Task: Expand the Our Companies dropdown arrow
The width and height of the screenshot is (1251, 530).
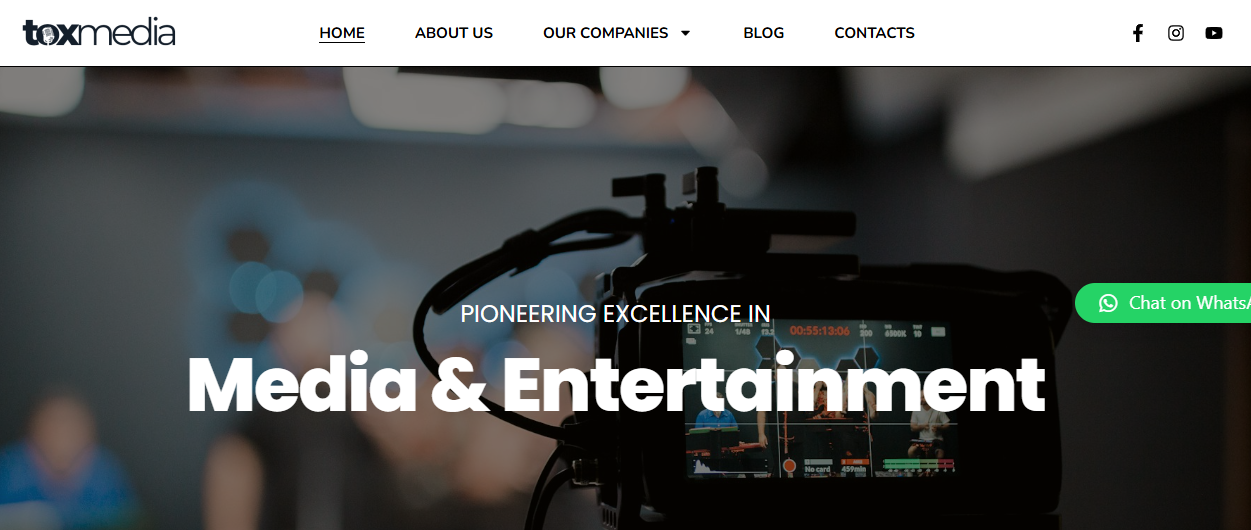Action: pyautogui.click(x=685, y=33)
